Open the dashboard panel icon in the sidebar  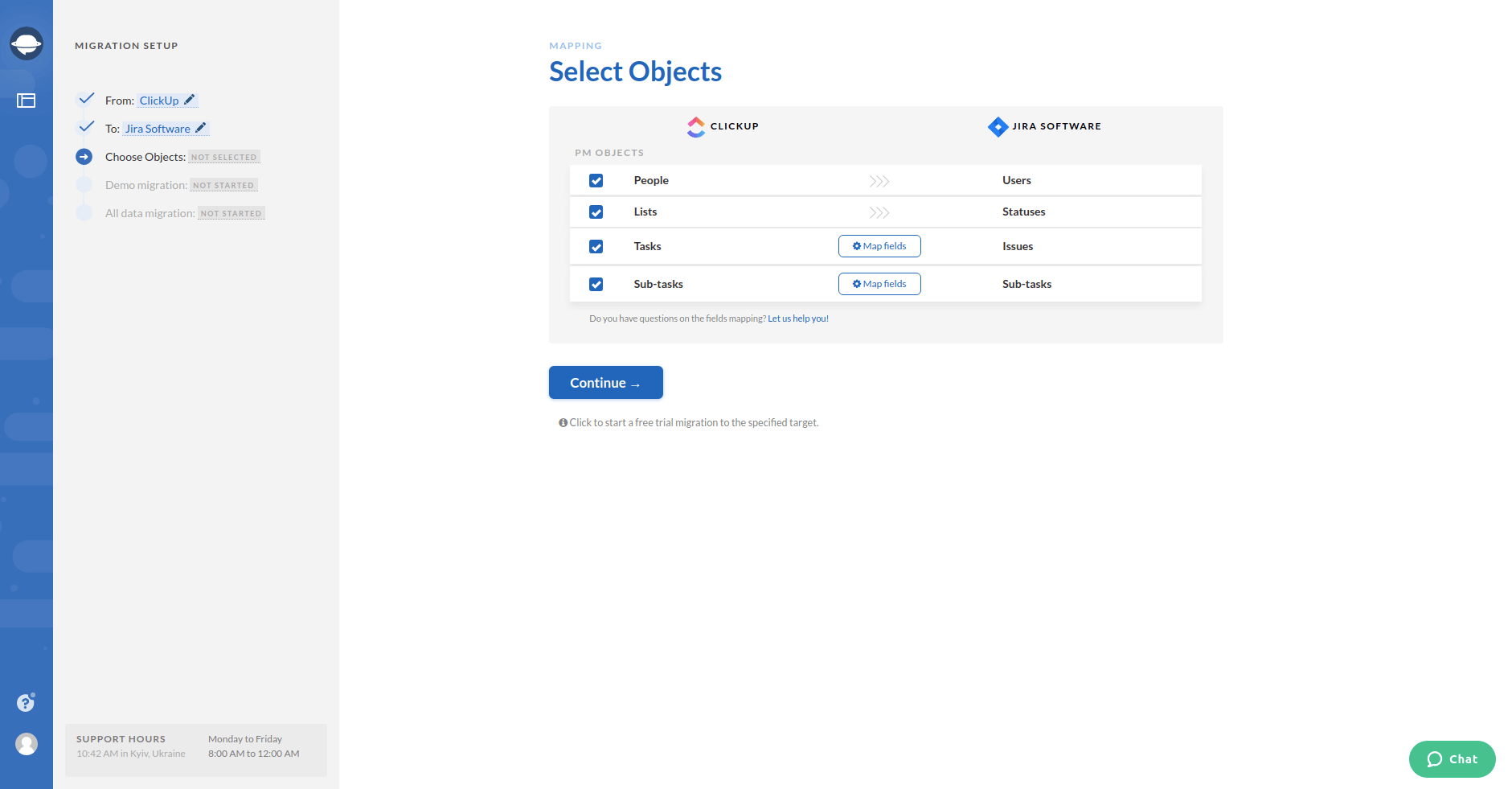(x=27, y=101)
